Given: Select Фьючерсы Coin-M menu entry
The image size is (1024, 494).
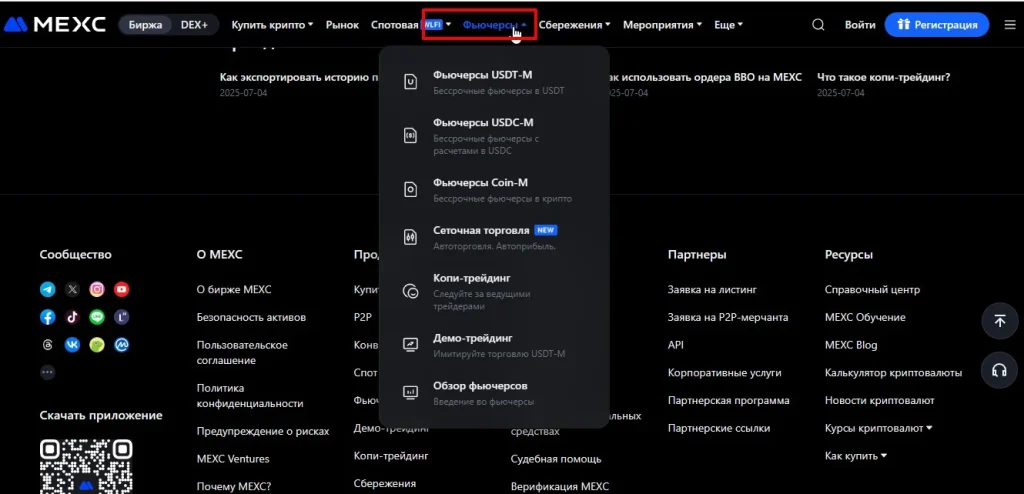Looking at the screenshot, I should (x=494, y=189).
